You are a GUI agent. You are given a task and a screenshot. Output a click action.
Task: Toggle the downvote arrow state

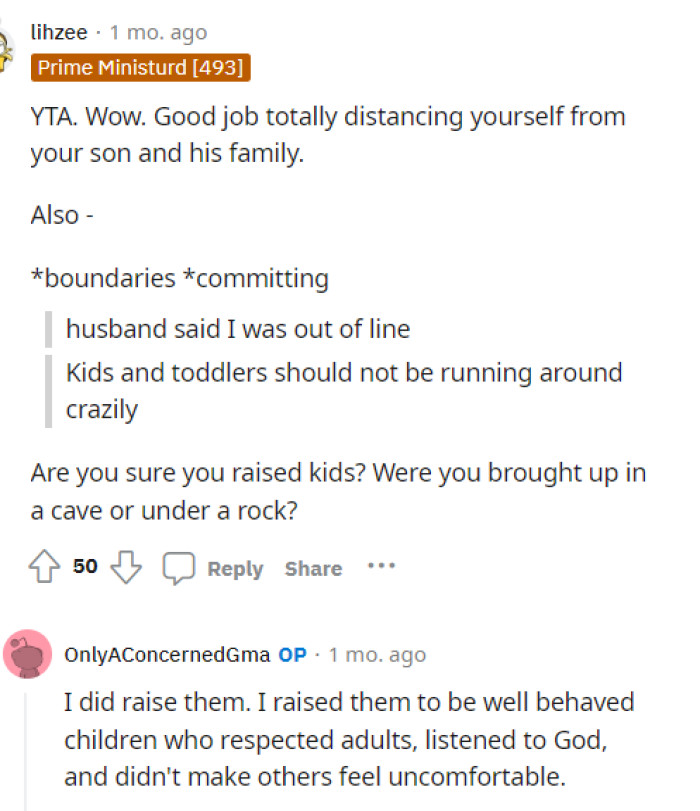[127, 566]
